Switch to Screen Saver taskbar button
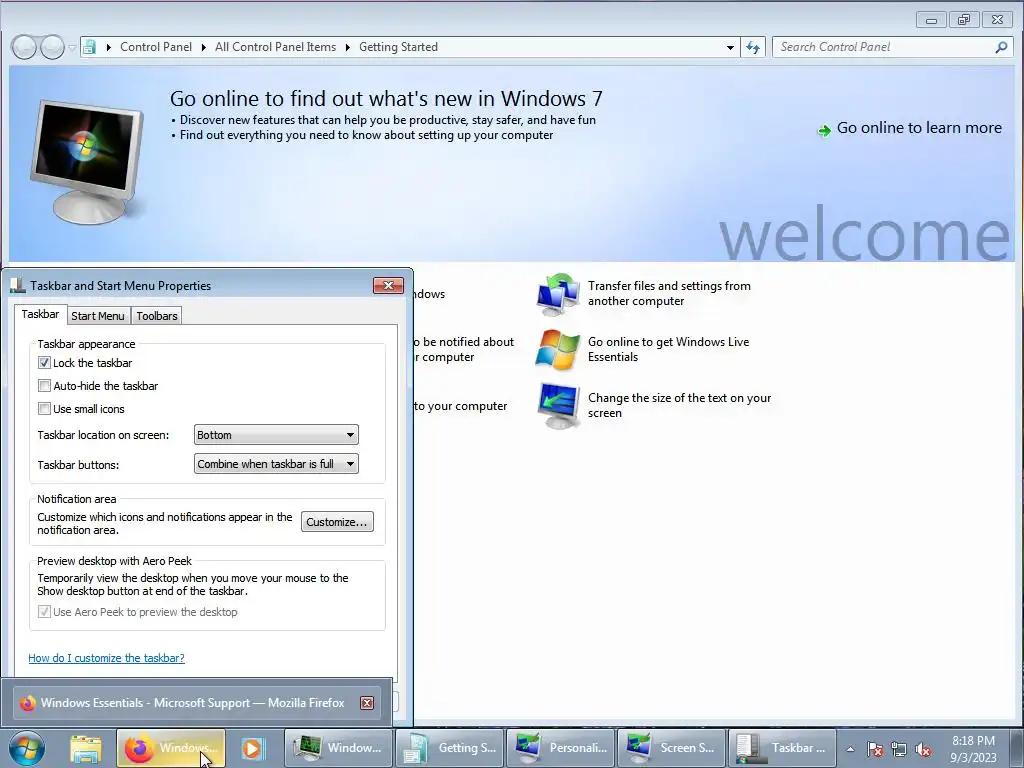Image resolution: width=1024 pixels, height=768 pixels. click(671, 748)
